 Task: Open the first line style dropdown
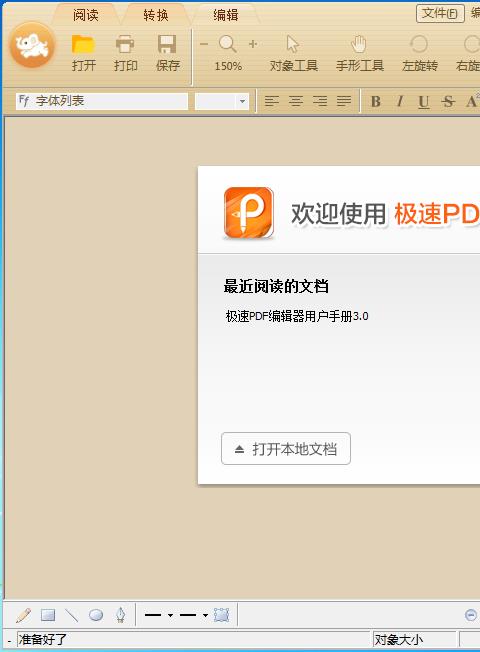point(171,615)
